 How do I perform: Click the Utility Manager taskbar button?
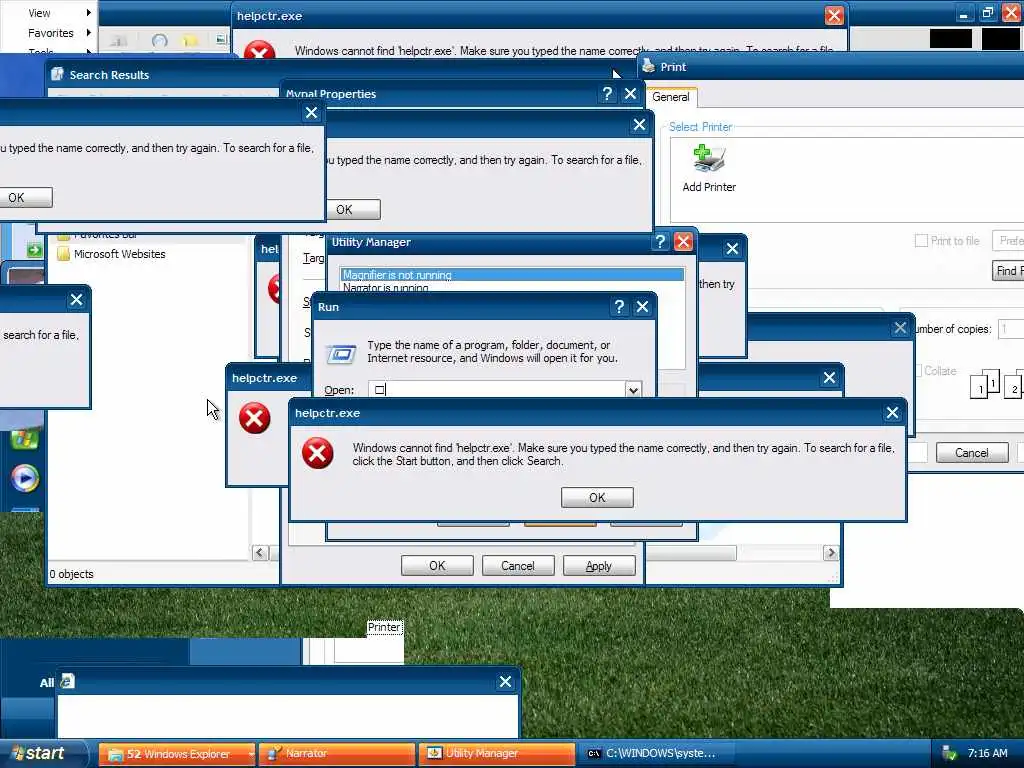[497, 754]
